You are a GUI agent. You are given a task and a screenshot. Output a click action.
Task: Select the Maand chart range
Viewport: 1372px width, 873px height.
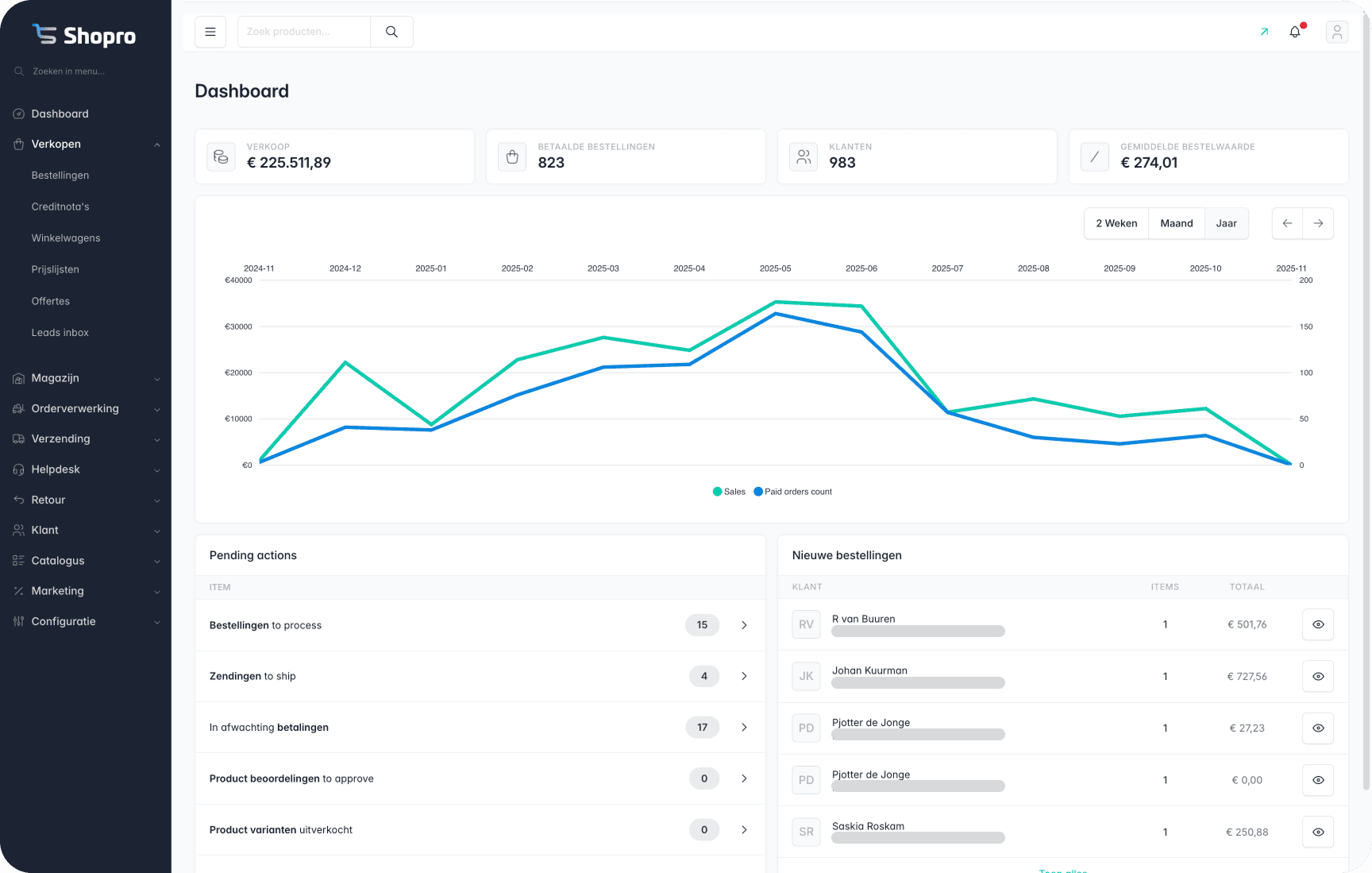coord(1177,223)
